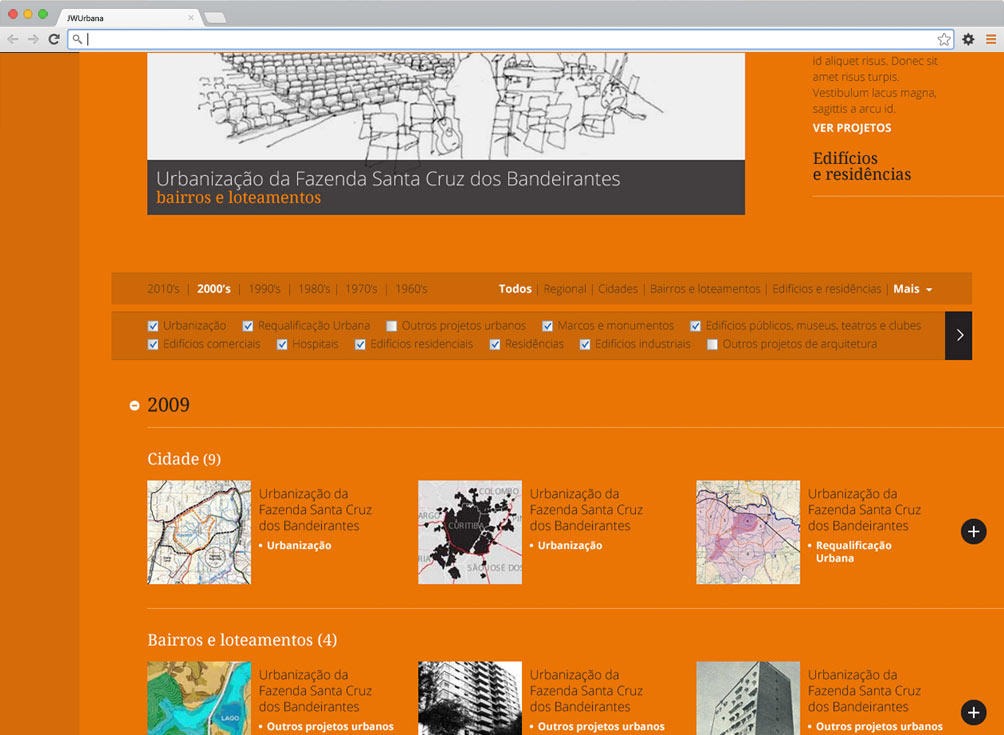
Task: Close the JWUrbana browser tab
Action: 191,18
